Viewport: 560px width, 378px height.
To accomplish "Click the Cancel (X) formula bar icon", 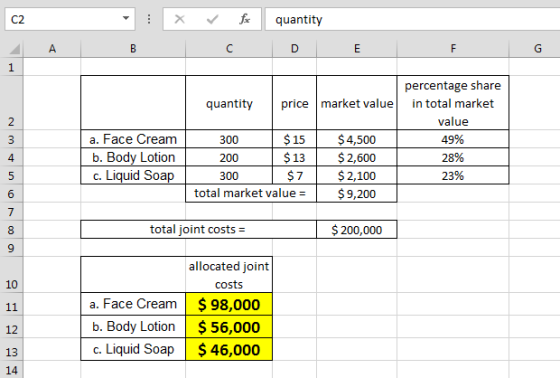I will tap(179, 19).
